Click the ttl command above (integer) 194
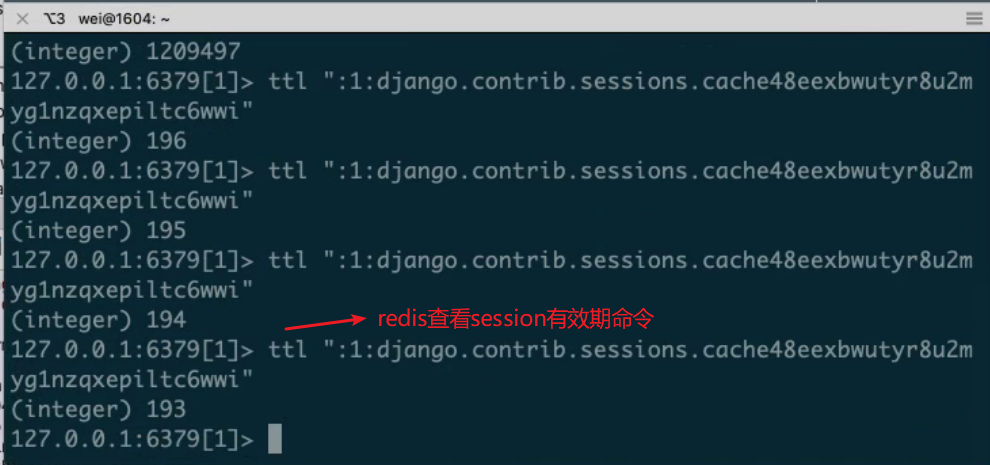The width and height of the screenshot is (990, 465). coord(621,262)
